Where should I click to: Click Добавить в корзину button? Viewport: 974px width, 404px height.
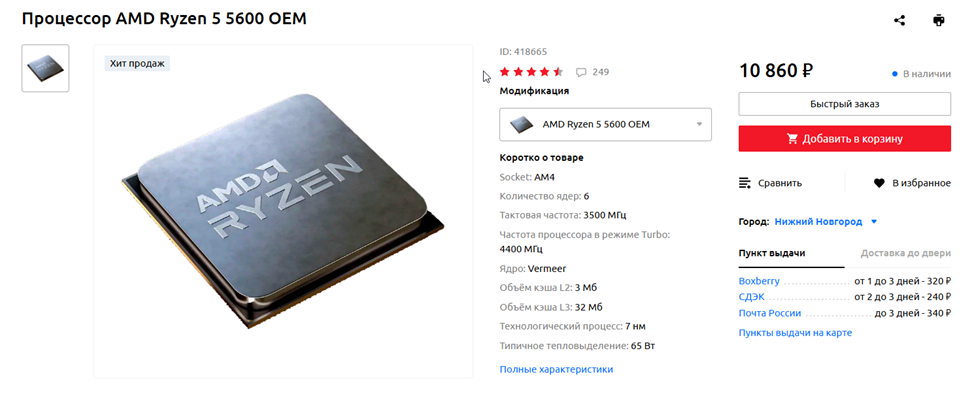point(845,139)
